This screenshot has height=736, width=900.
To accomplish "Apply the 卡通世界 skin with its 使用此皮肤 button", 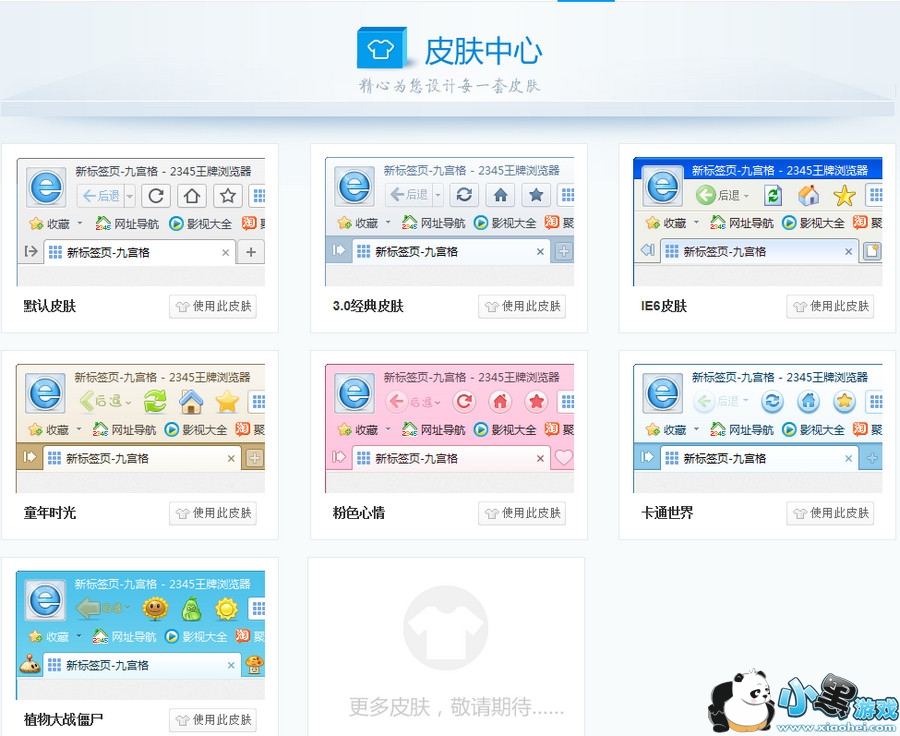I will (830, 513).
